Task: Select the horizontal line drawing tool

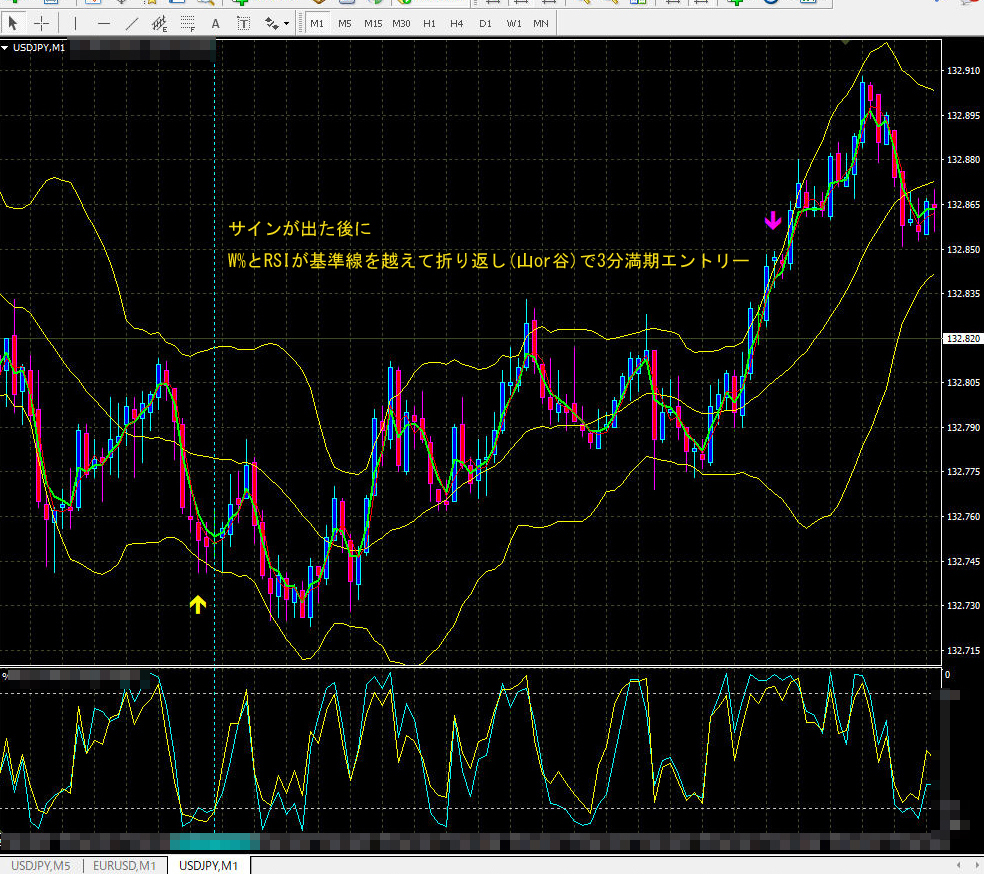Action: pos(104,24)
